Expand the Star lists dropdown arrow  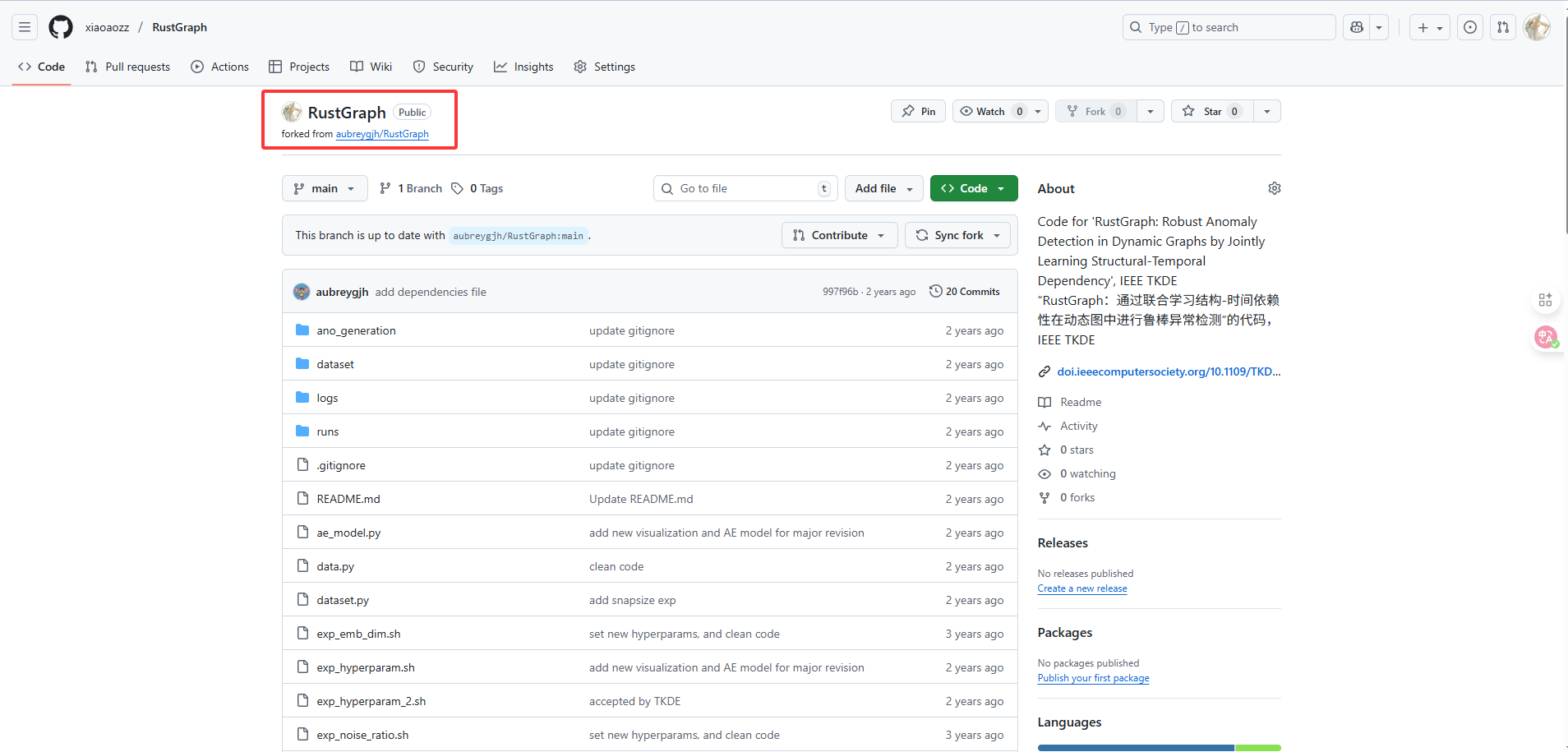[1267, 111]
